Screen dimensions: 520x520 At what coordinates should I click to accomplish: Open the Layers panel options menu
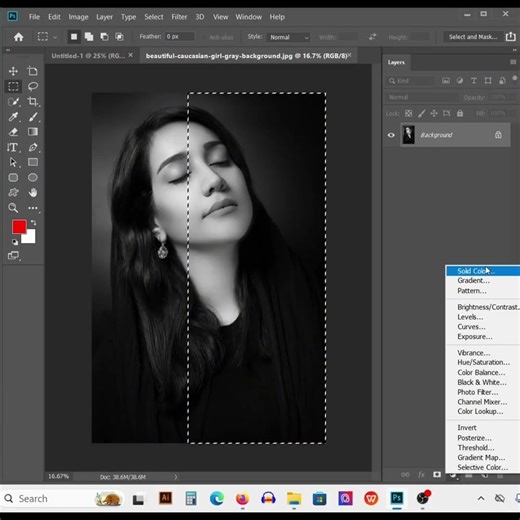coord(513,62)
